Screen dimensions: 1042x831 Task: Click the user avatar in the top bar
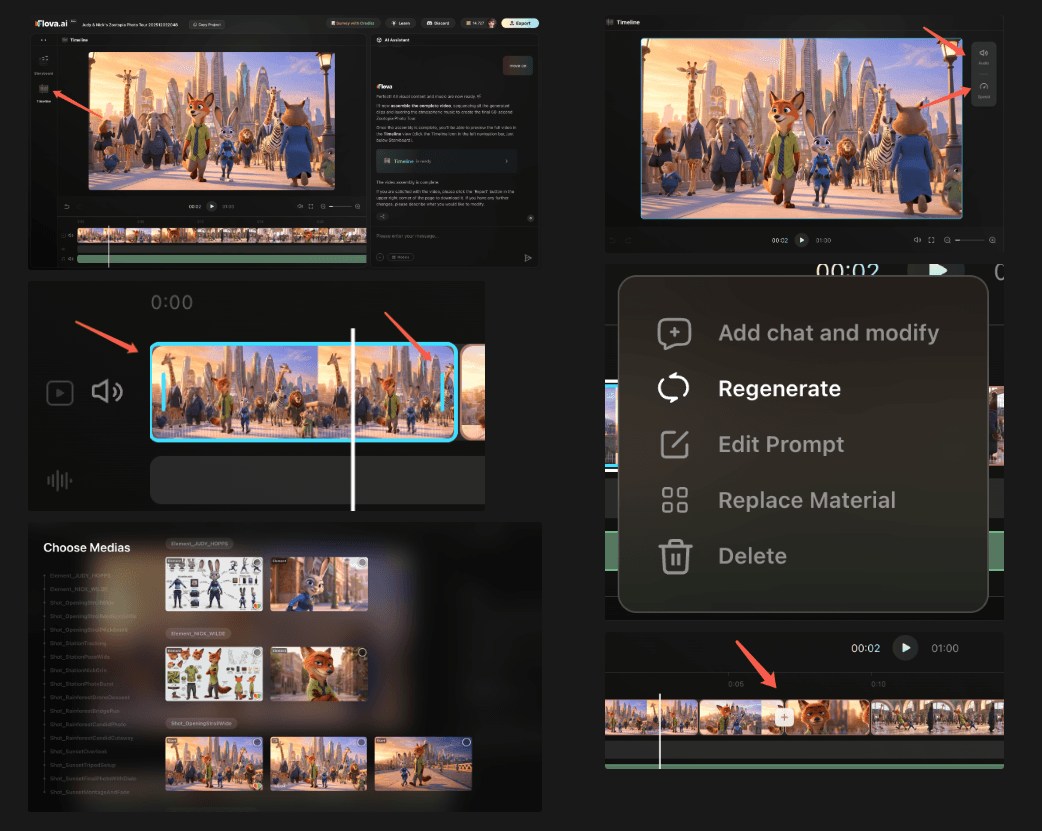point(492,23)
